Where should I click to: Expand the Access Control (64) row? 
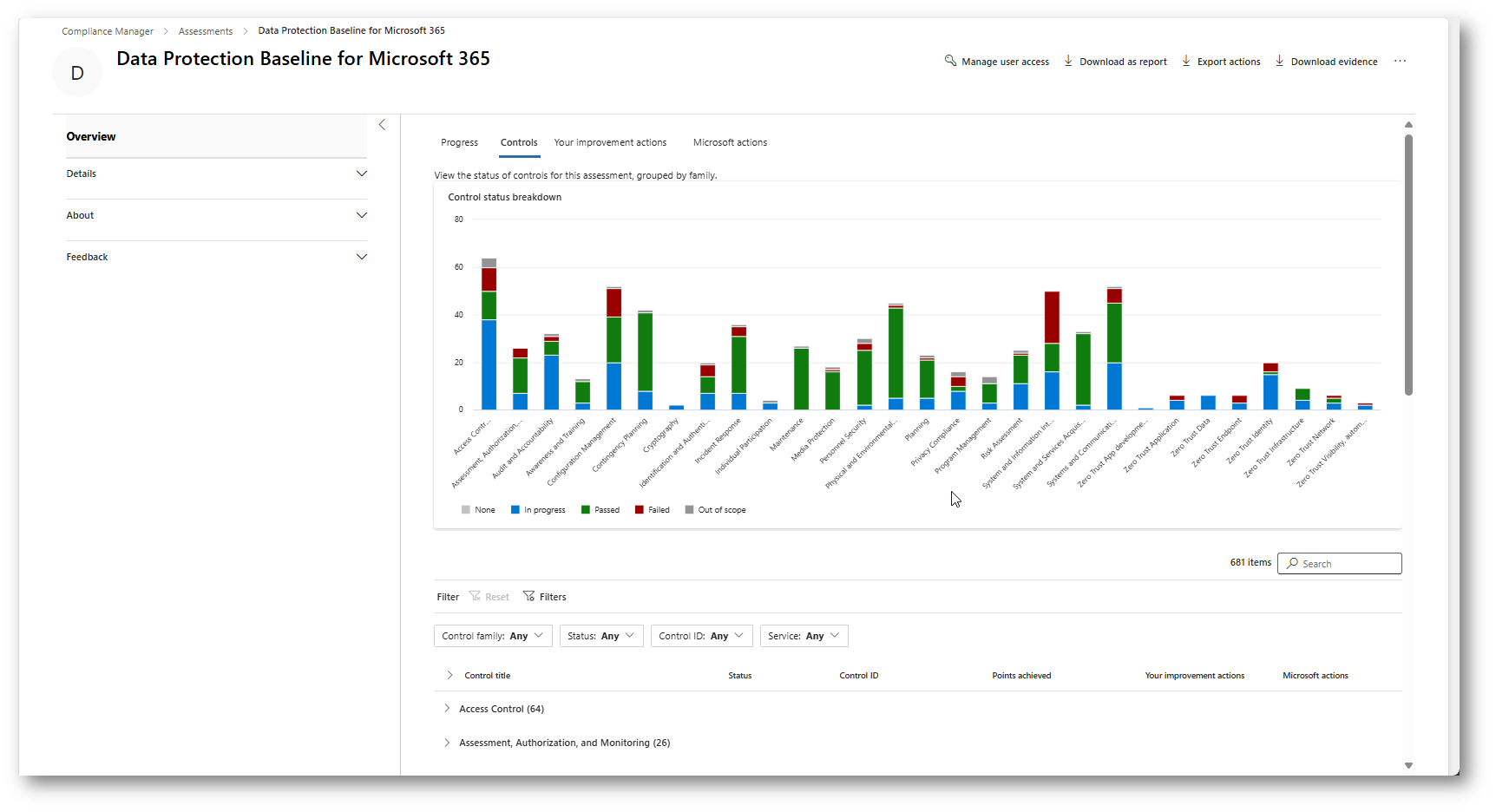click(447, 709)
